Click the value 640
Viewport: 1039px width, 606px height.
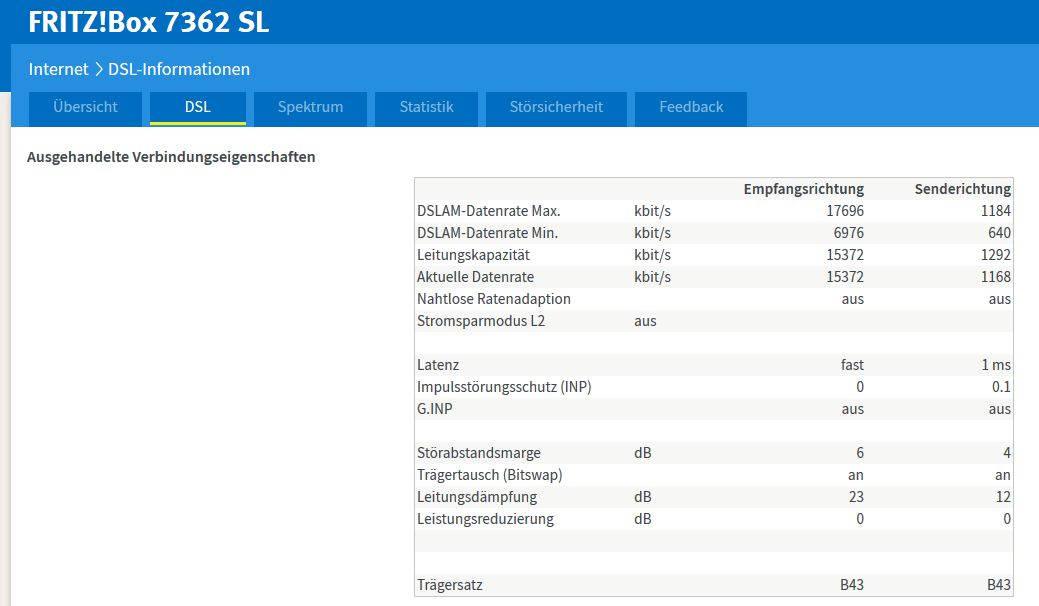point(999,232)
